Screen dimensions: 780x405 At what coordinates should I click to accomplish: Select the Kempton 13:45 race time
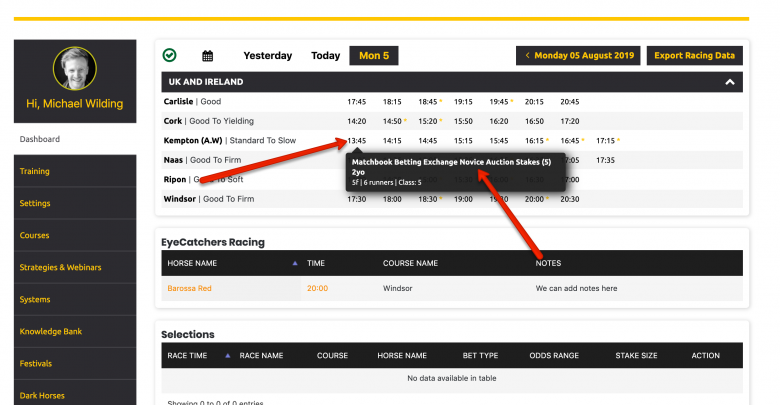357,140
